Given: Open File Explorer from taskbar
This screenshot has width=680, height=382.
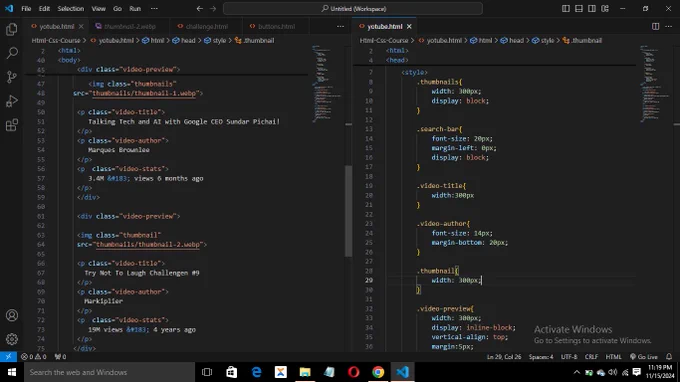Looking at the screenshot, I should [x=305, y=372].
